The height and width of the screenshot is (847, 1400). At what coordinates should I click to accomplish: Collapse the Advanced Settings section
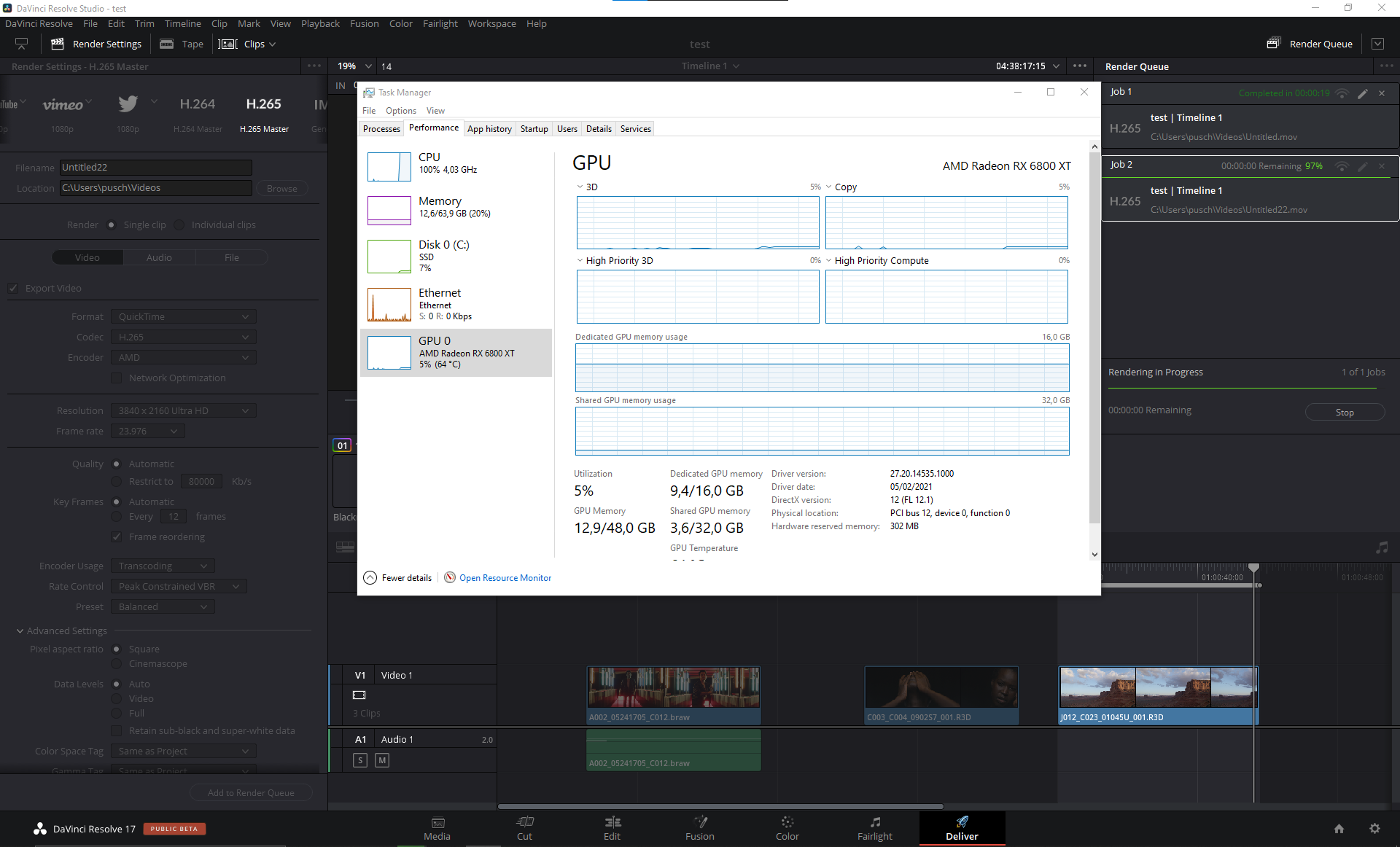coord(20,631)
